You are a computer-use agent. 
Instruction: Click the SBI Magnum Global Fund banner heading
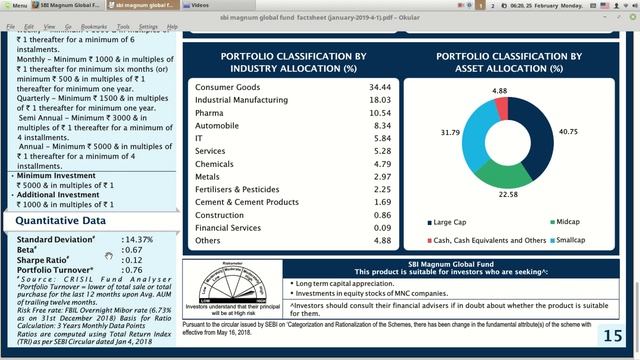(x=451, y=264)
